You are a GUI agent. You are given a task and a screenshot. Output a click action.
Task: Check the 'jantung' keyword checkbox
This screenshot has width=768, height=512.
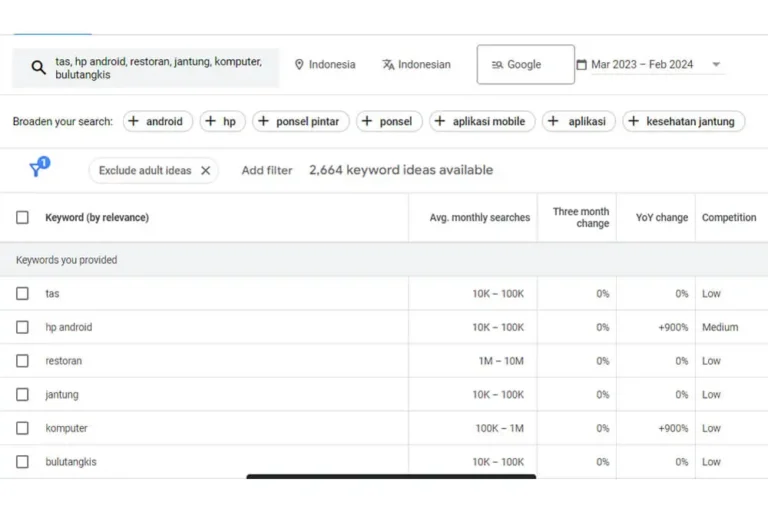point(22,394)
